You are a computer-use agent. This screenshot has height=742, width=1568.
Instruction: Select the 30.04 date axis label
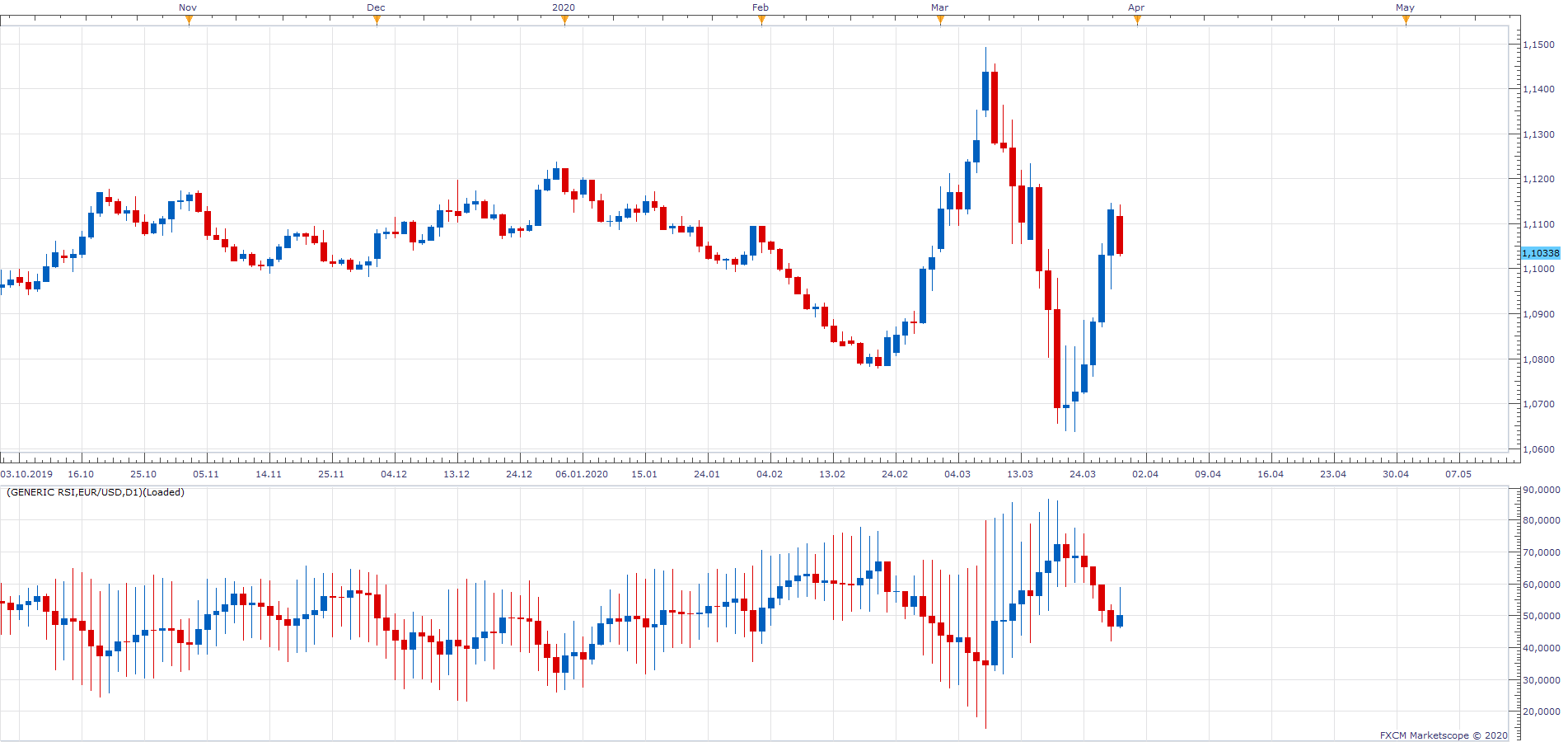(1396, 474)
